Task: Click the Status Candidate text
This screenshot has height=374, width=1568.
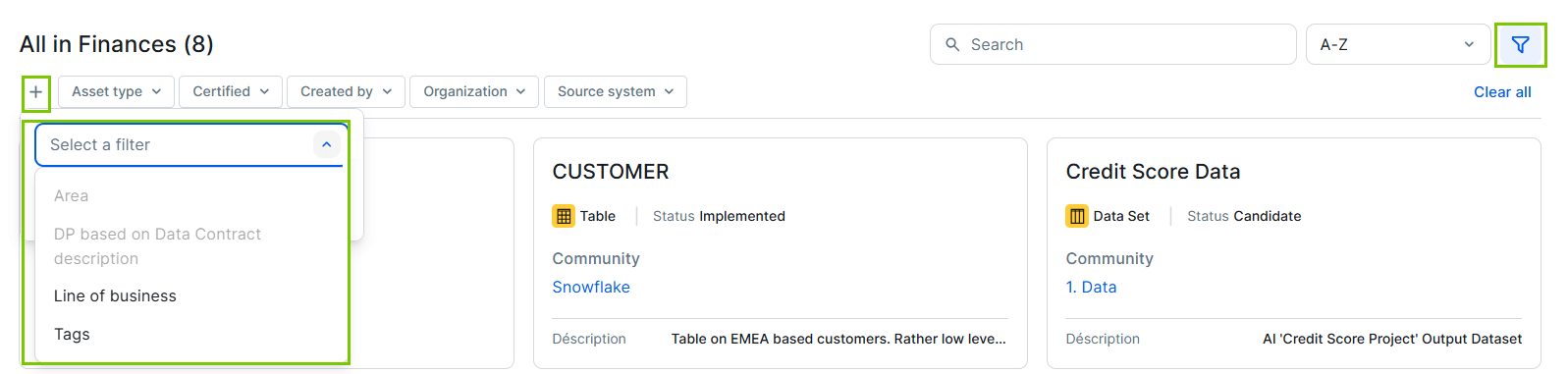Action: coord(1244,216)
